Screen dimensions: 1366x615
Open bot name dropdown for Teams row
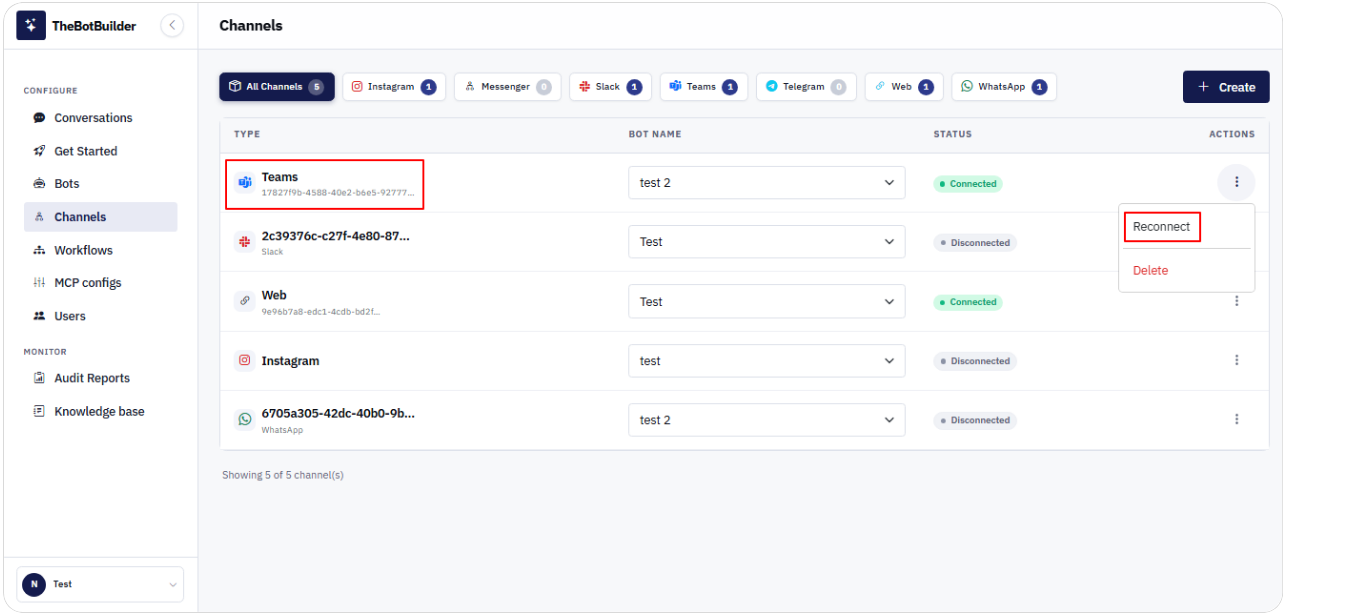tap(767, 183)
